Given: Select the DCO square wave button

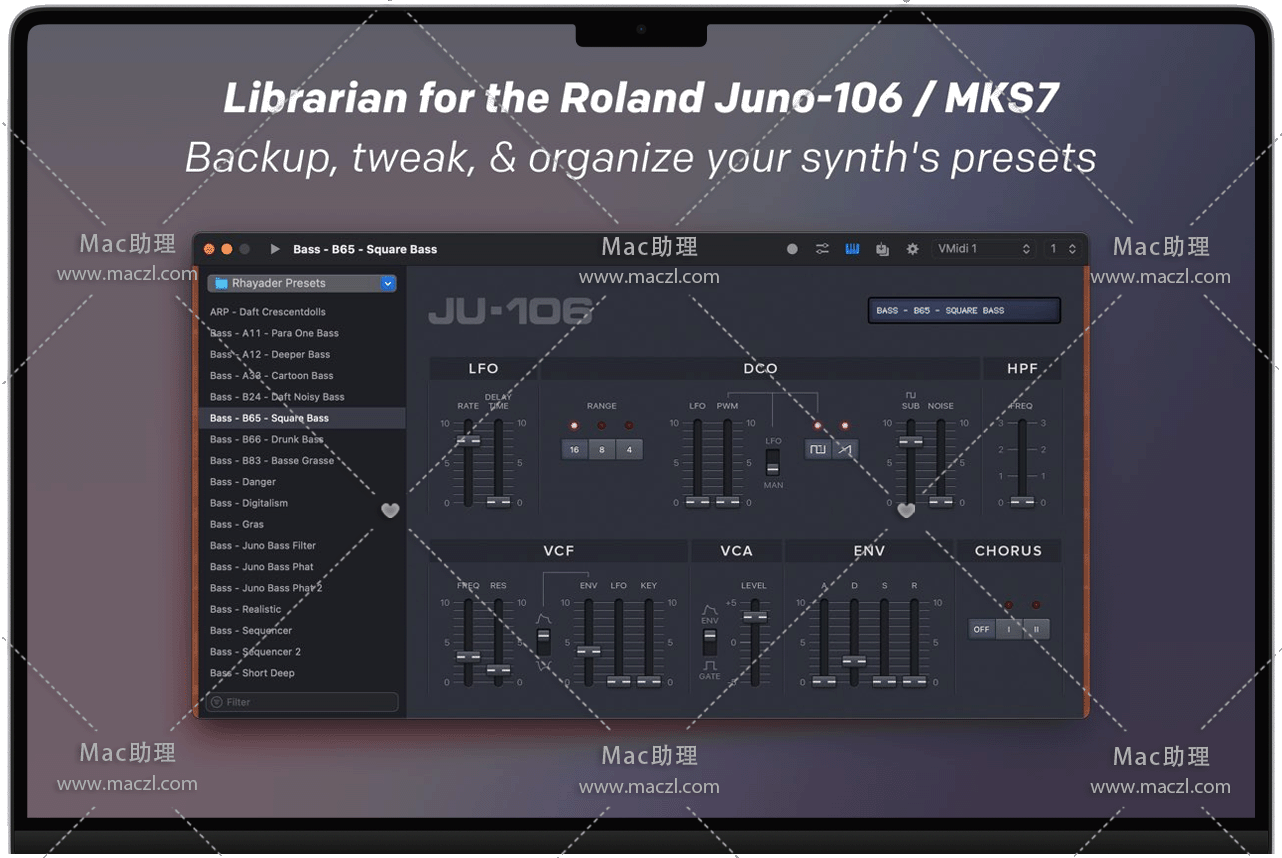Looking at the screenshot, I should pos(817,450).
